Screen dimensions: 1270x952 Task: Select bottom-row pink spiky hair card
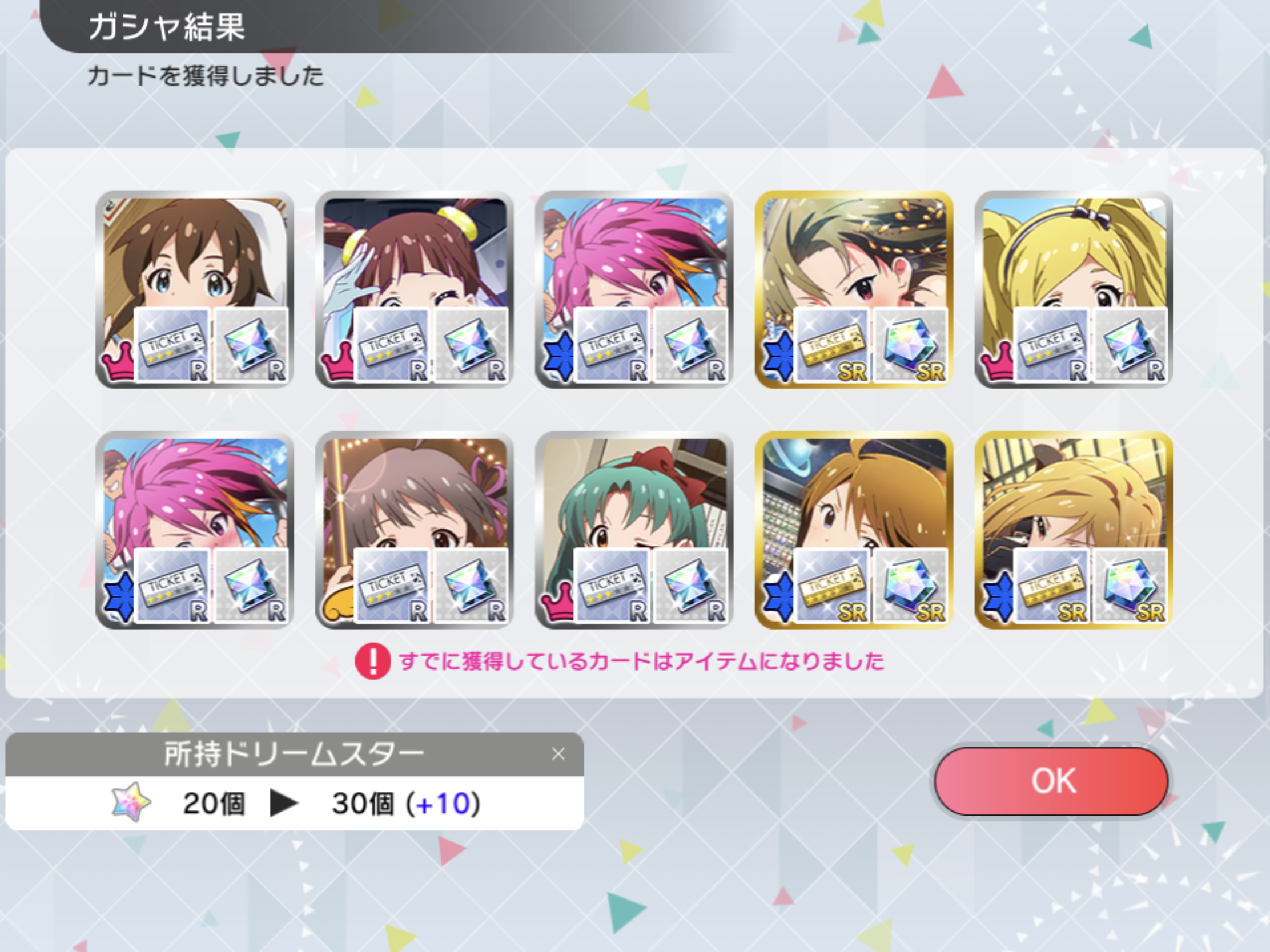195,530
